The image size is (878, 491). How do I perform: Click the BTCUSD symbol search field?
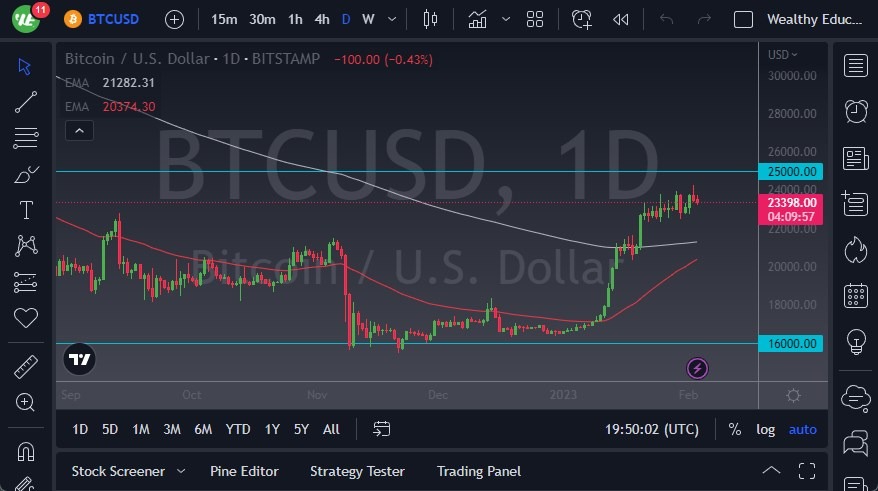(110, 19)
